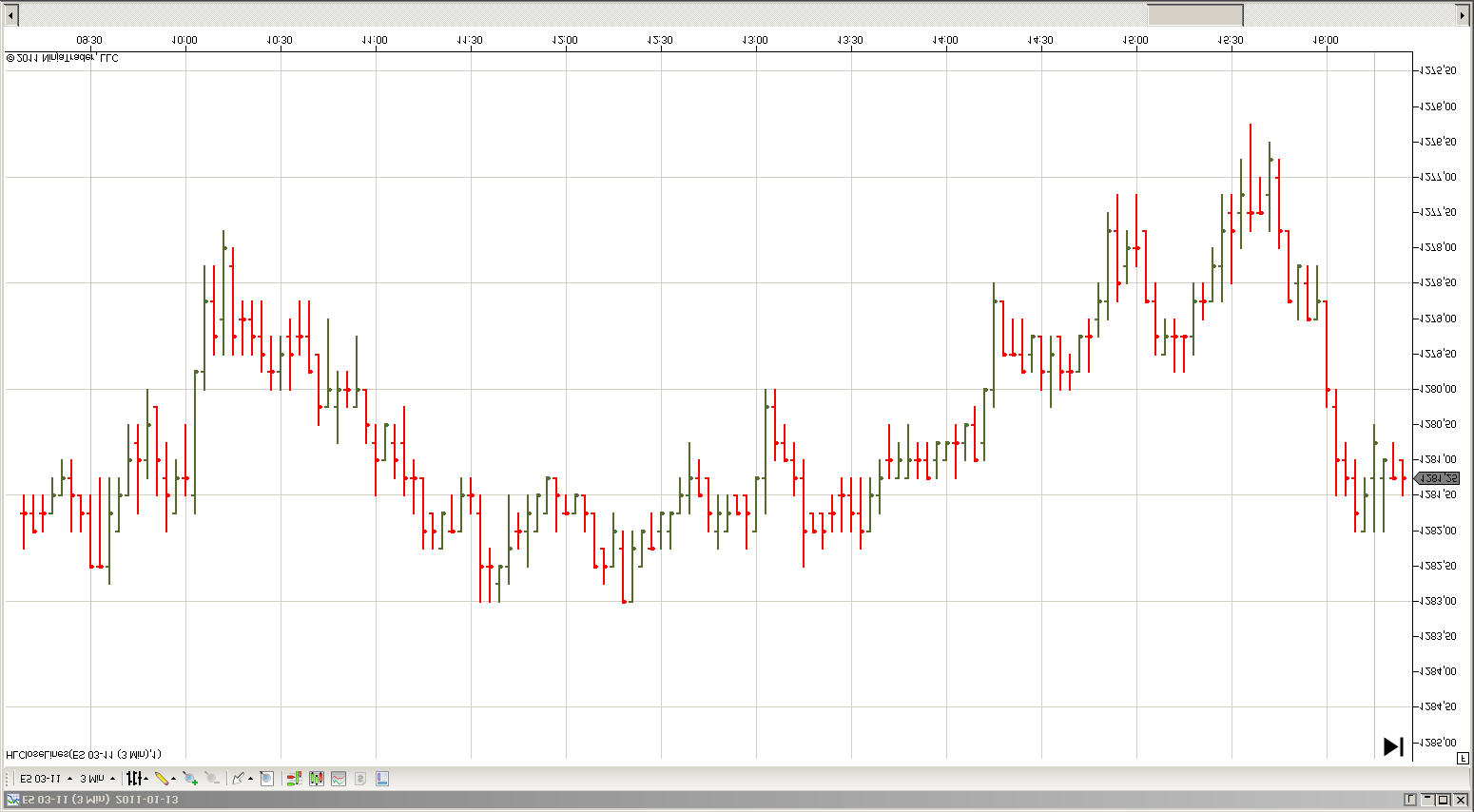Click the horizontal scrollbar thumb
1474x812 pixels.
pyautogui.click(x=1195, y=15)
